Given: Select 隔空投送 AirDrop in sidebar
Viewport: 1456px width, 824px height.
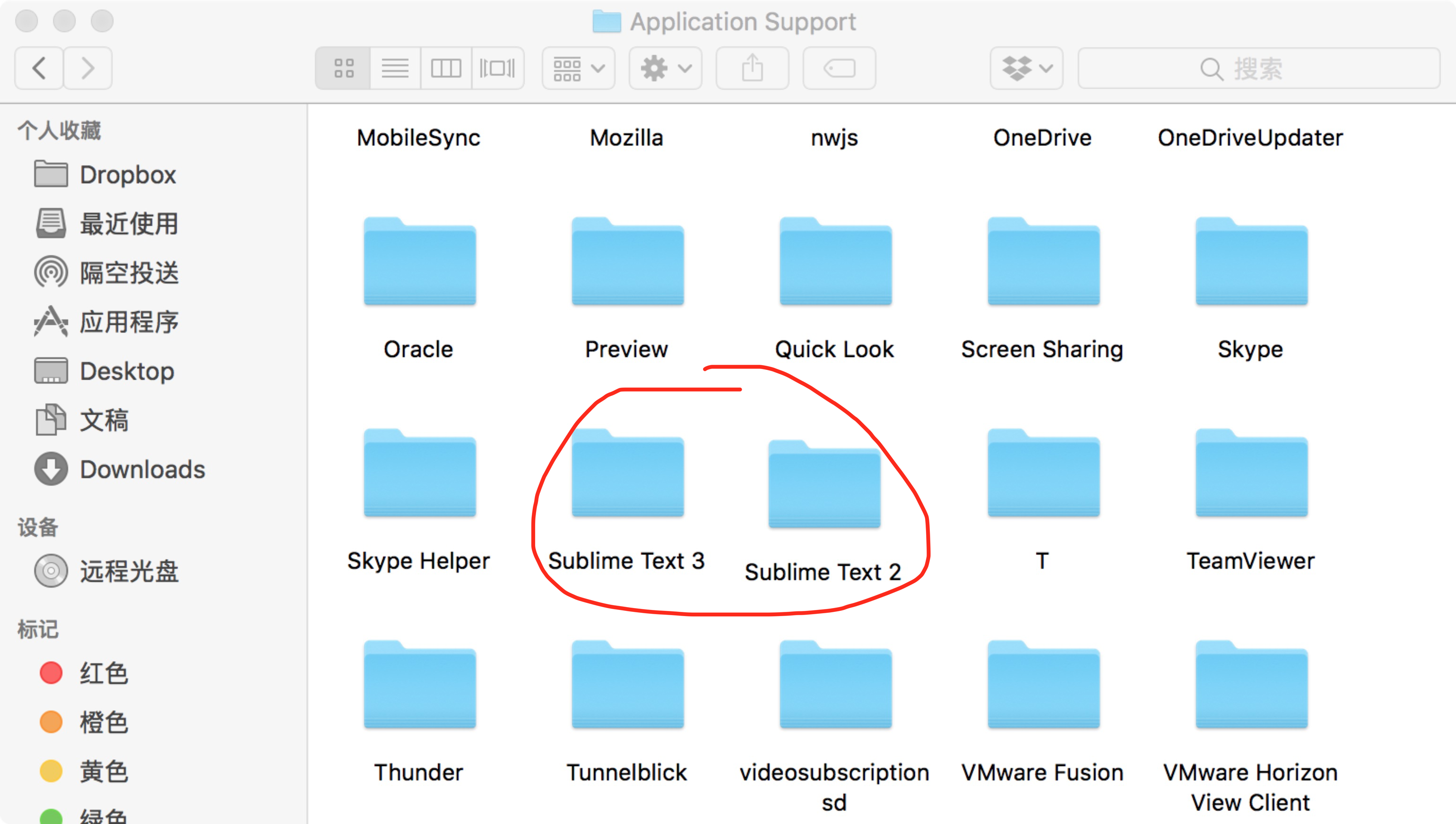Looking at the screenshot, I should 153,273.
